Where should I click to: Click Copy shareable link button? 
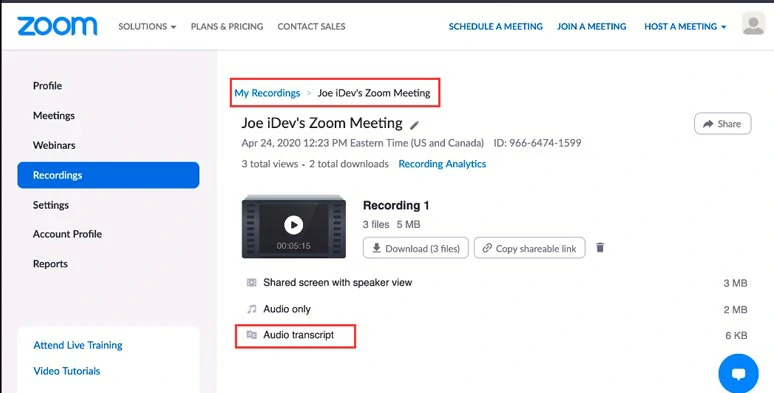530,248
